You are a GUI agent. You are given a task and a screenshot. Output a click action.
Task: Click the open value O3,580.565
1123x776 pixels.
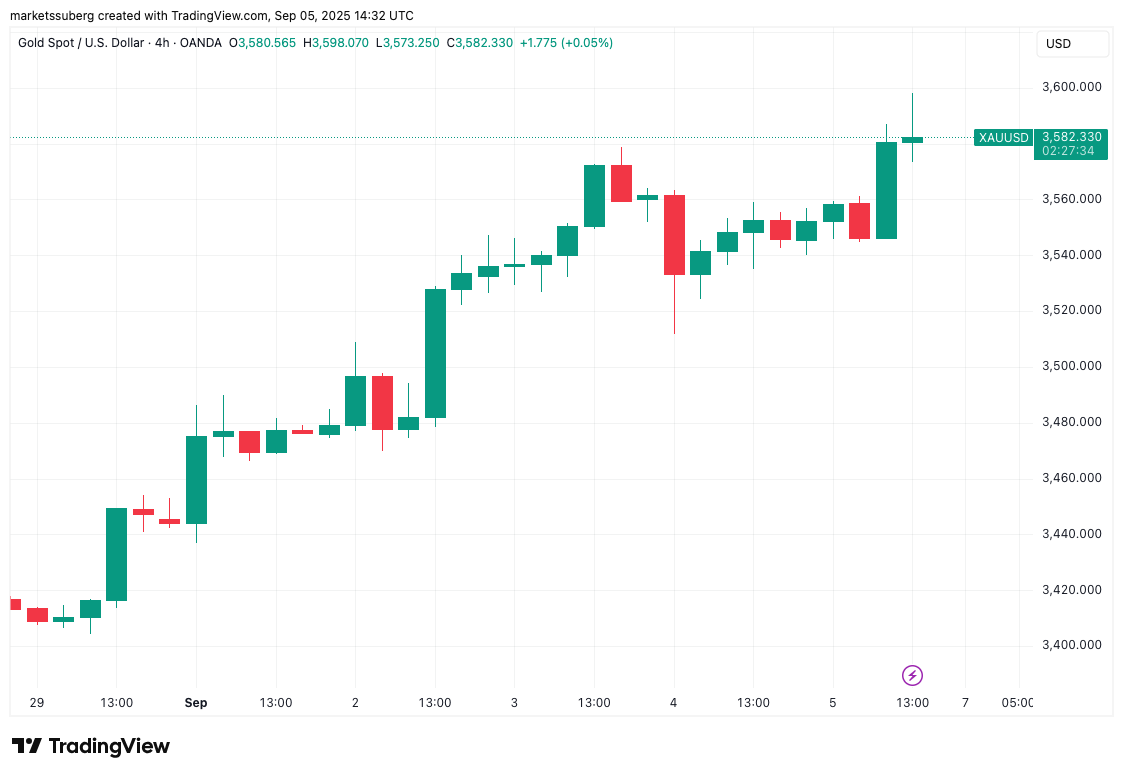(x=263, y=43)
